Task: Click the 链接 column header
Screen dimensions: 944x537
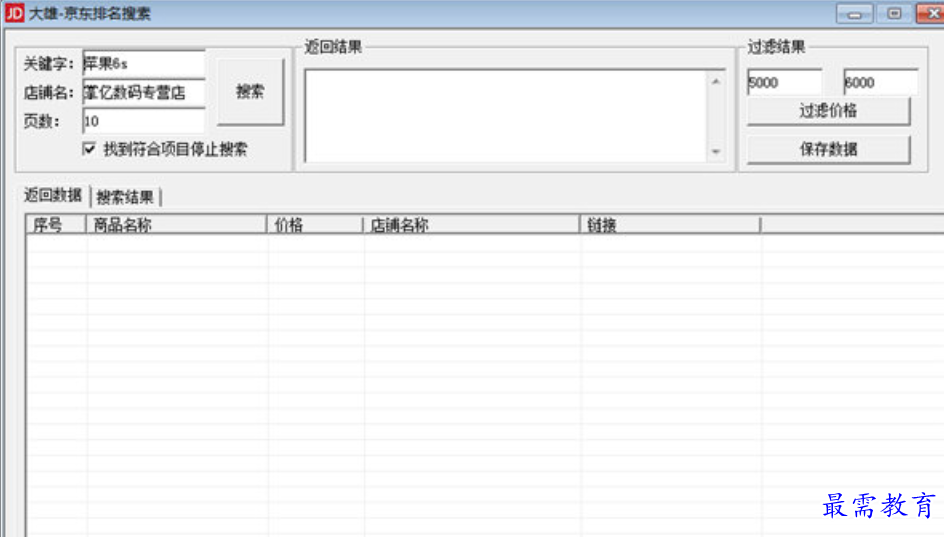Action: pos(670,225)
